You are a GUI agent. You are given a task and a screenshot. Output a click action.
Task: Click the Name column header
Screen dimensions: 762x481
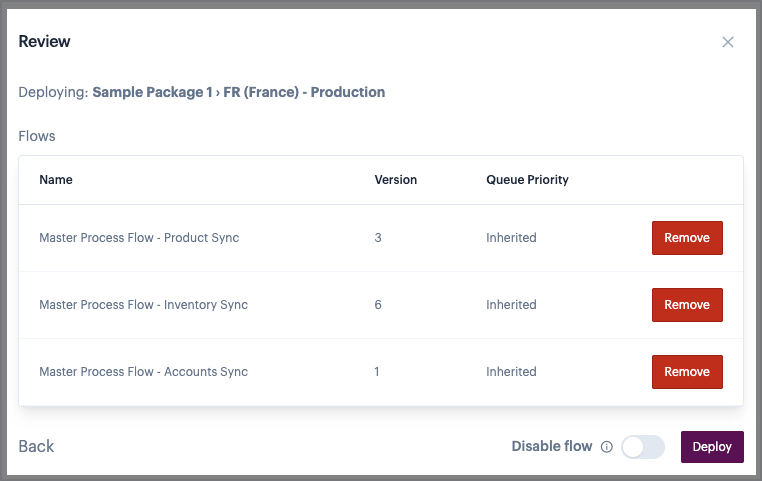pos(56,180)
